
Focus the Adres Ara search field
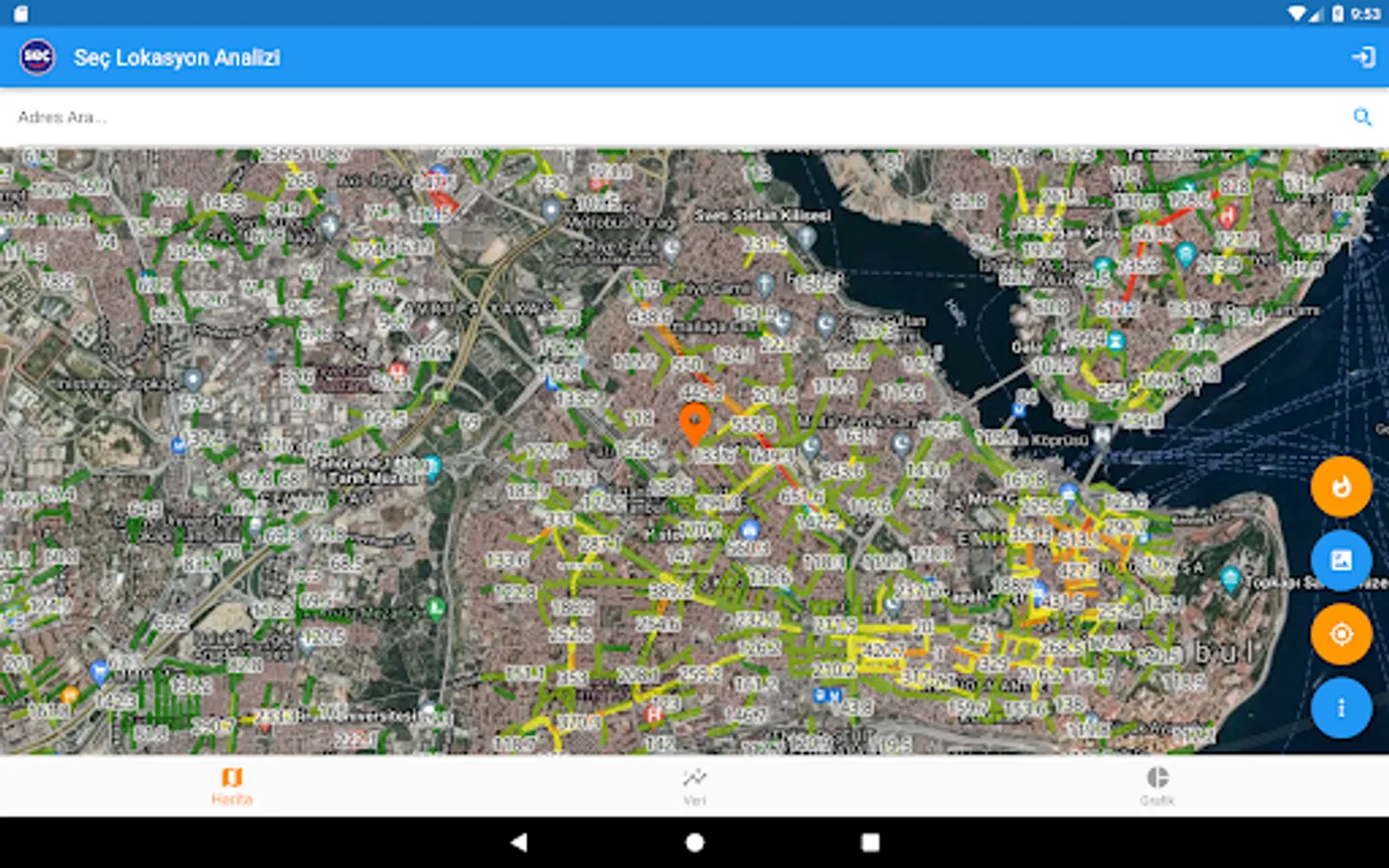[x=675, y=118]
